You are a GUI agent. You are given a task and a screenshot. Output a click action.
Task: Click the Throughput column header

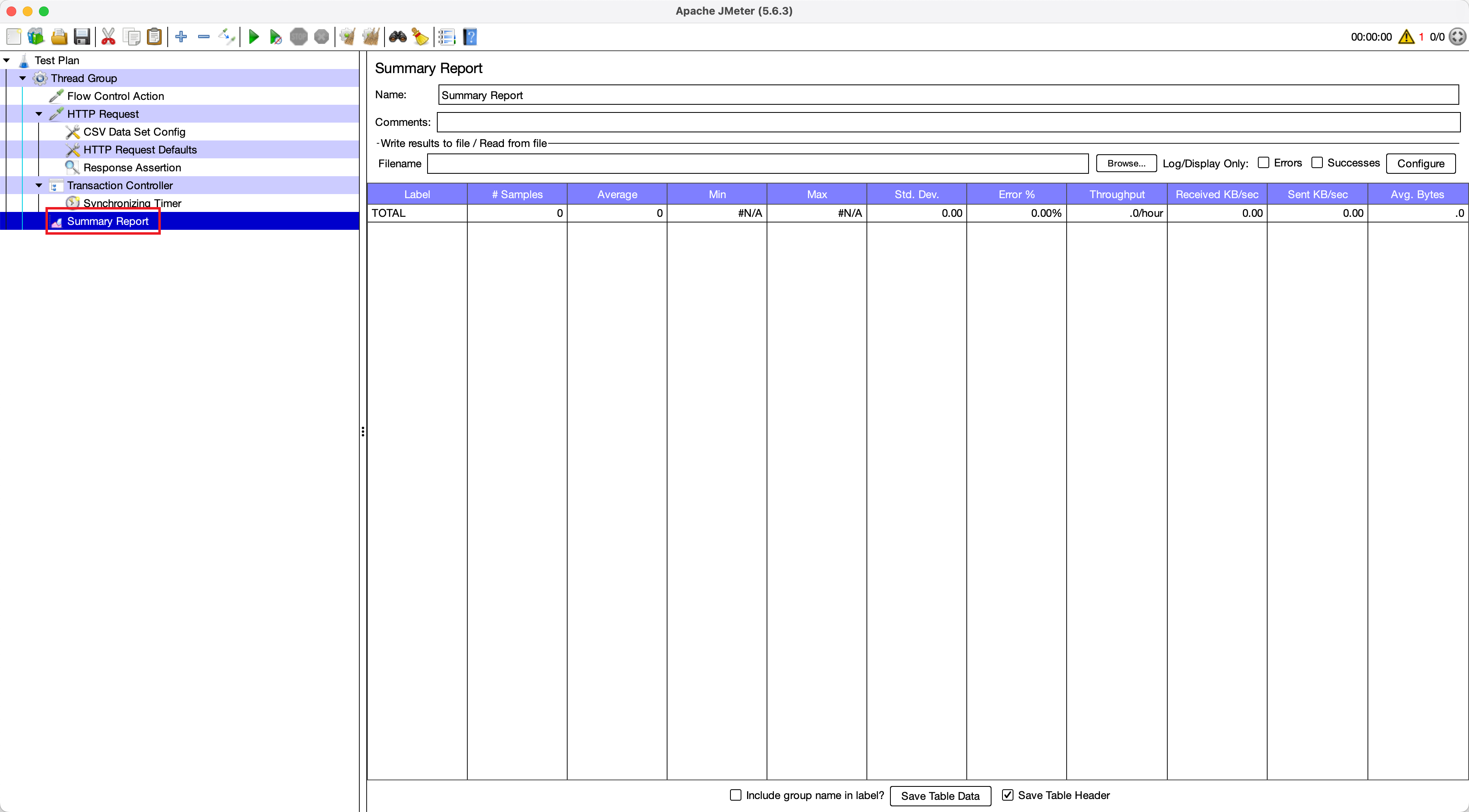click(1117, 194)
